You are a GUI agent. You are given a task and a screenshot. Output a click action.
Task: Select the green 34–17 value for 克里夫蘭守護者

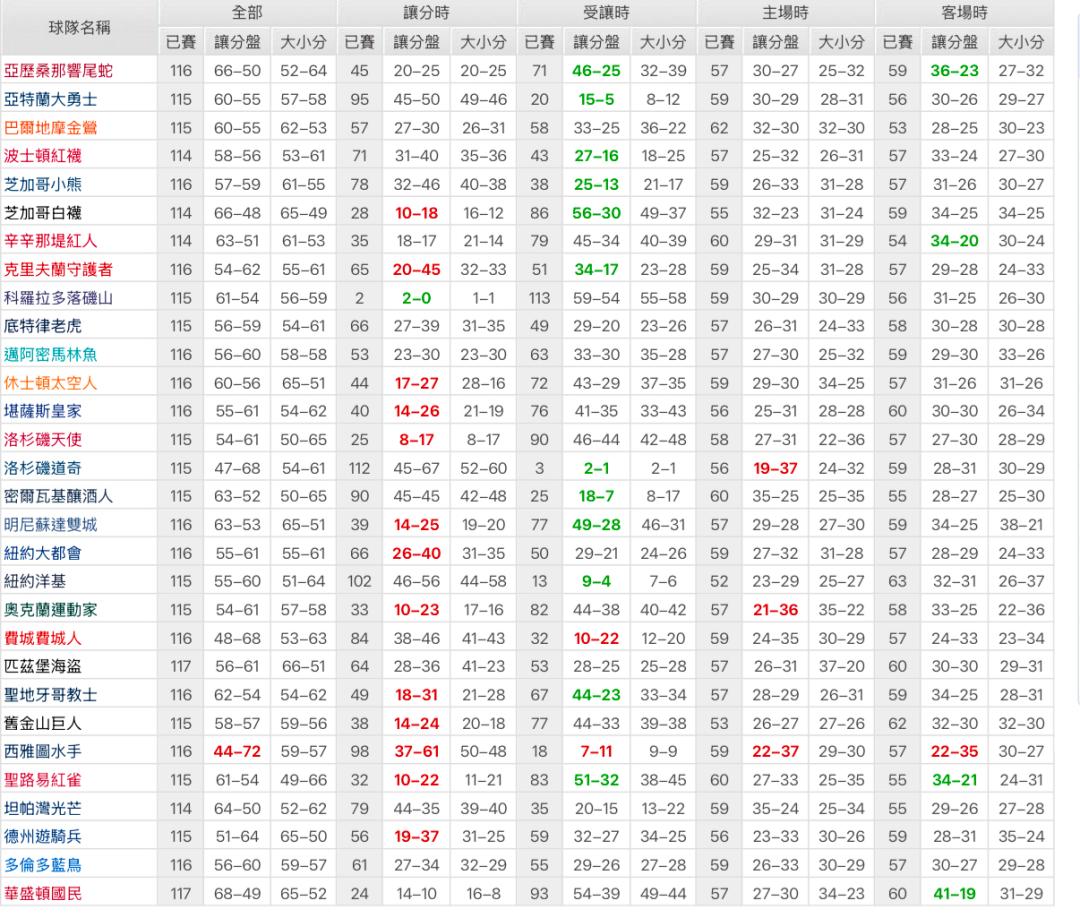click(596, 270)
